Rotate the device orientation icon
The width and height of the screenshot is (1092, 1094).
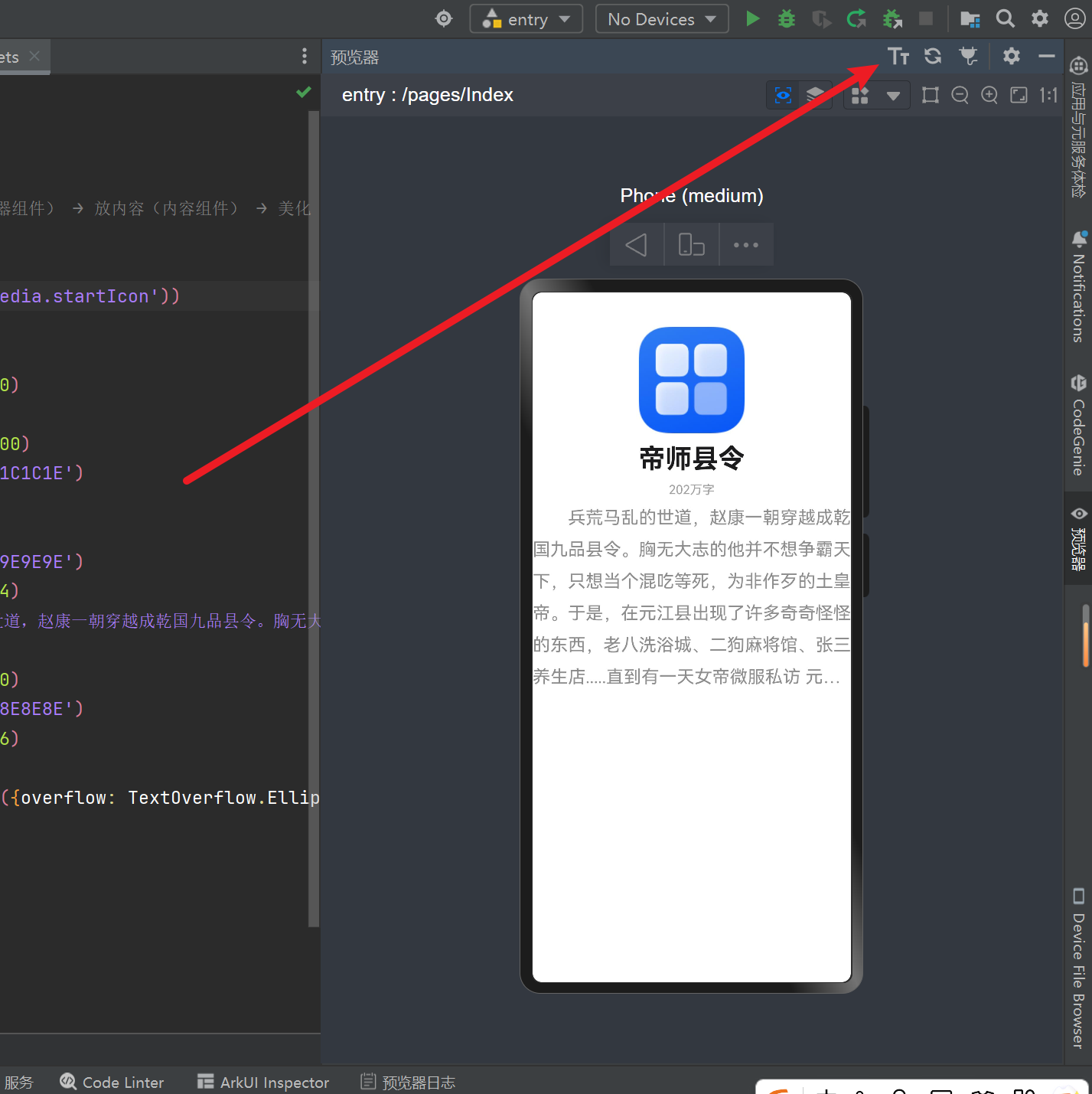point(692,245)
